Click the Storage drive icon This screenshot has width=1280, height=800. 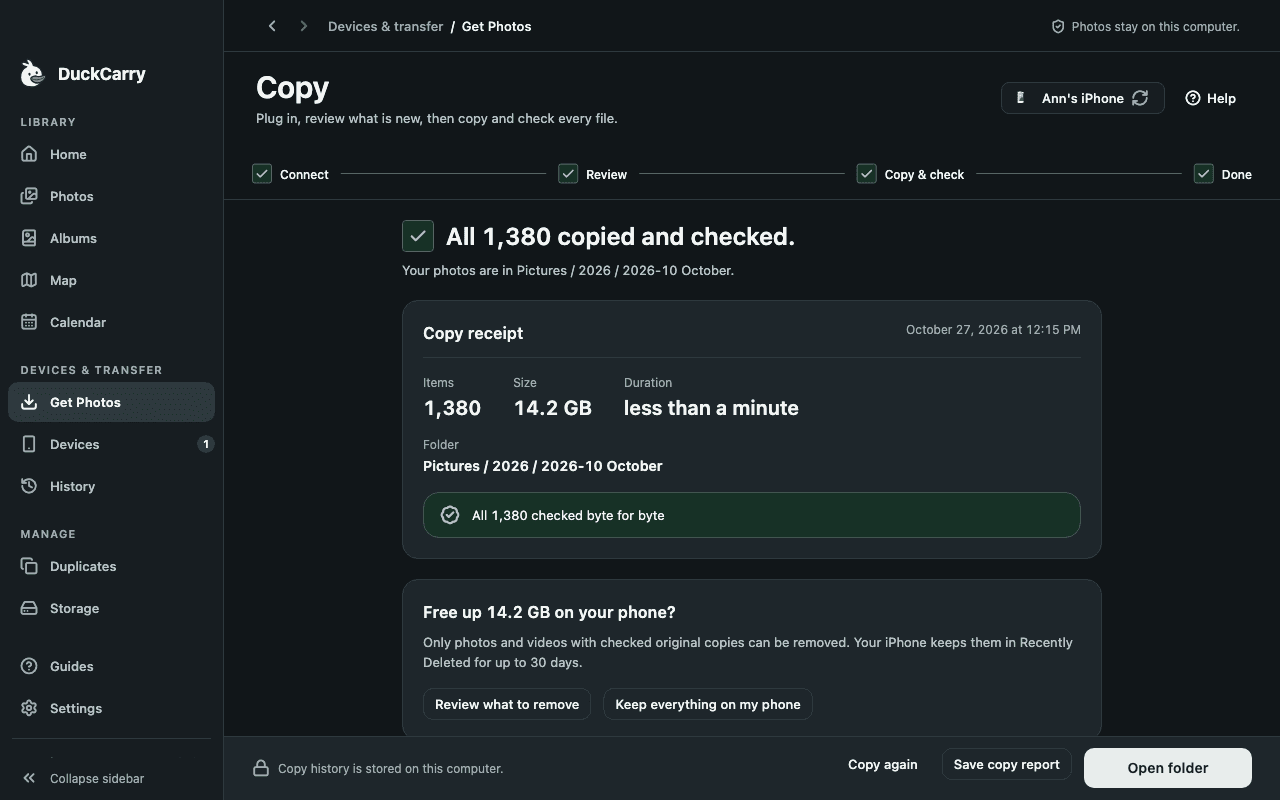point(29,608)
